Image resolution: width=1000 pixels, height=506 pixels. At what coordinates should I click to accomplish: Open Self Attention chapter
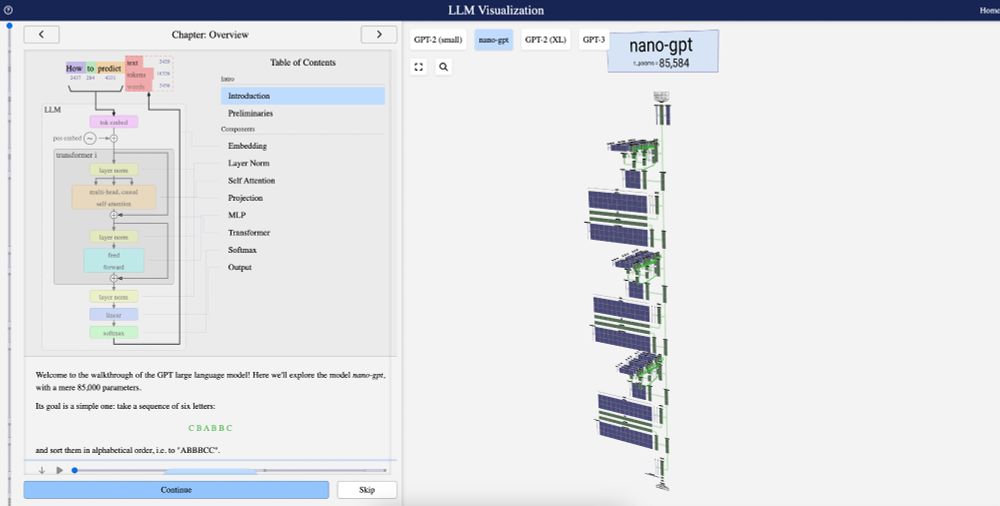252,181
